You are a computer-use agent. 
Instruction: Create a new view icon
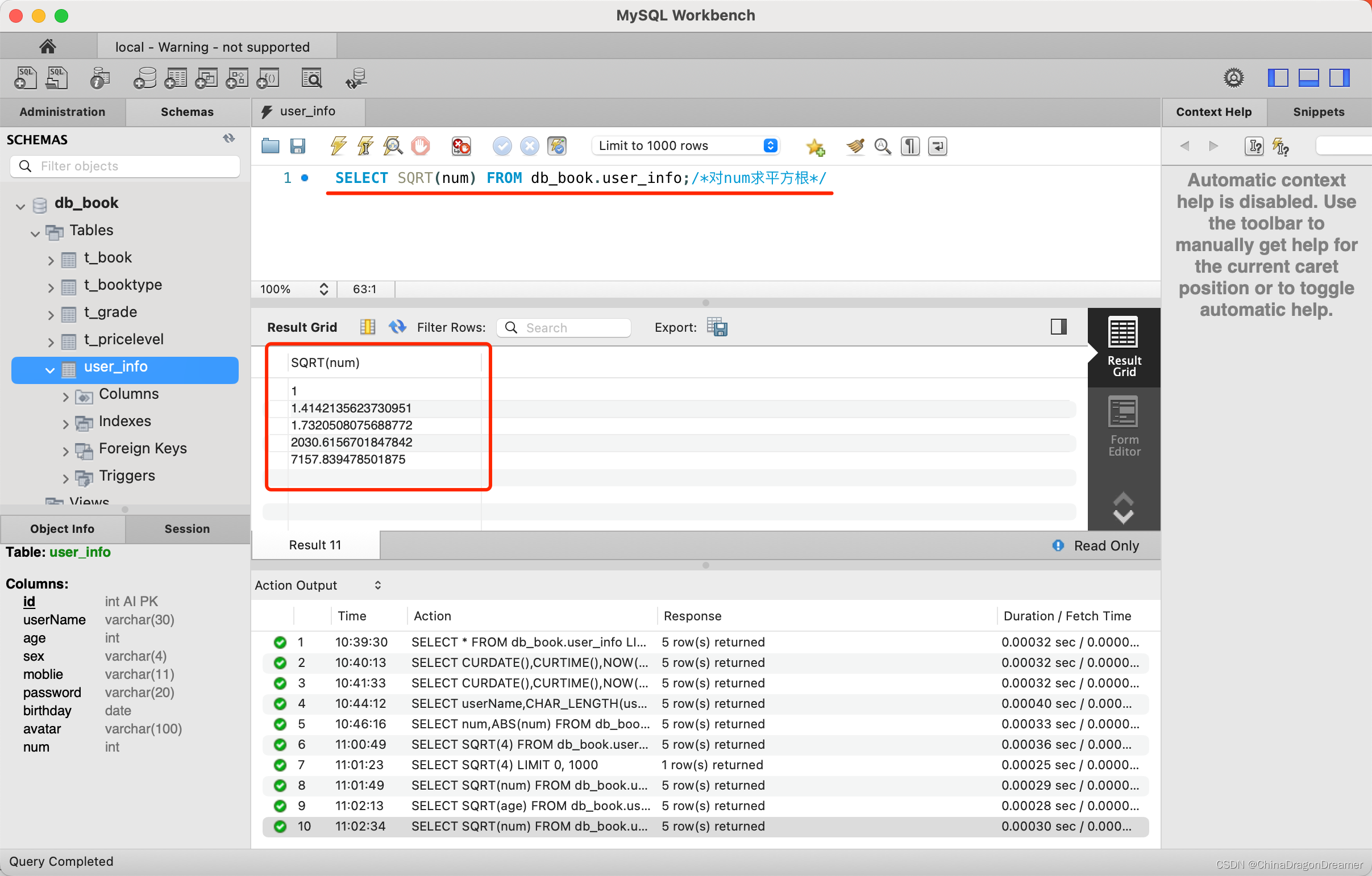pyautogui.click(x=206, y=78)
